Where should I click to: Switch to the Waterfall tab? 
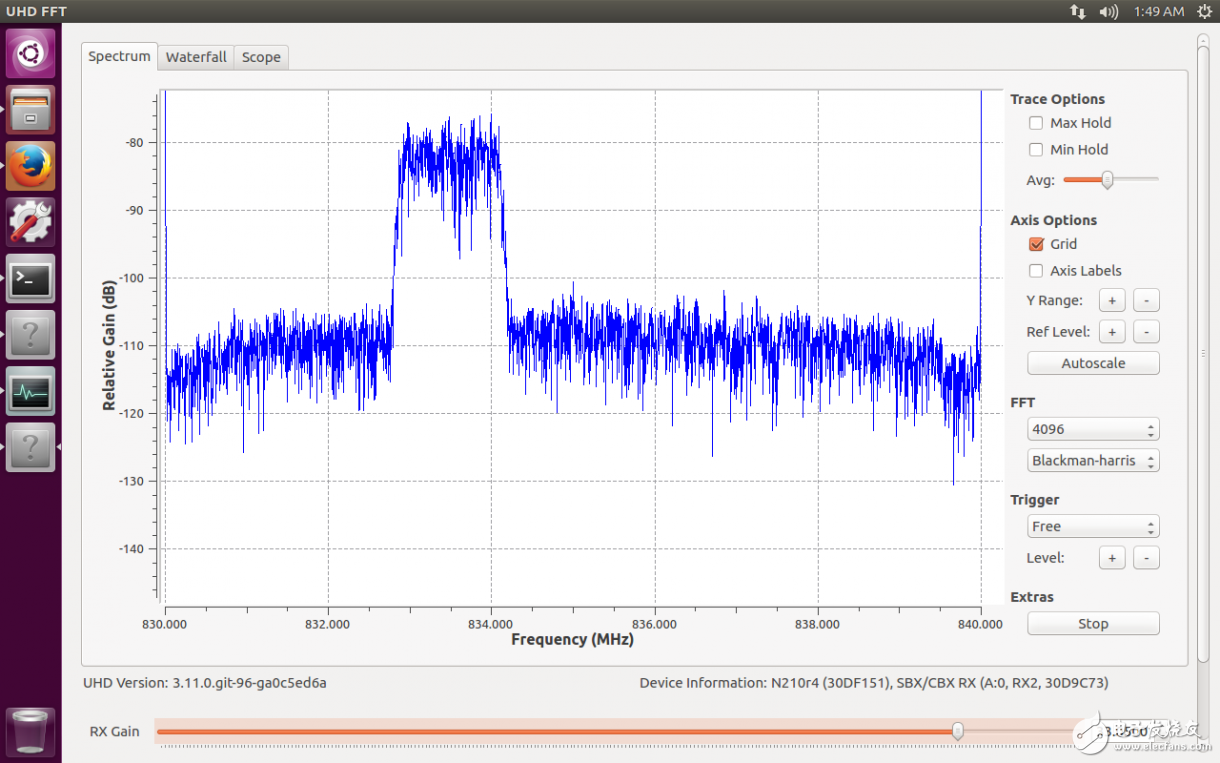point(196,57)
